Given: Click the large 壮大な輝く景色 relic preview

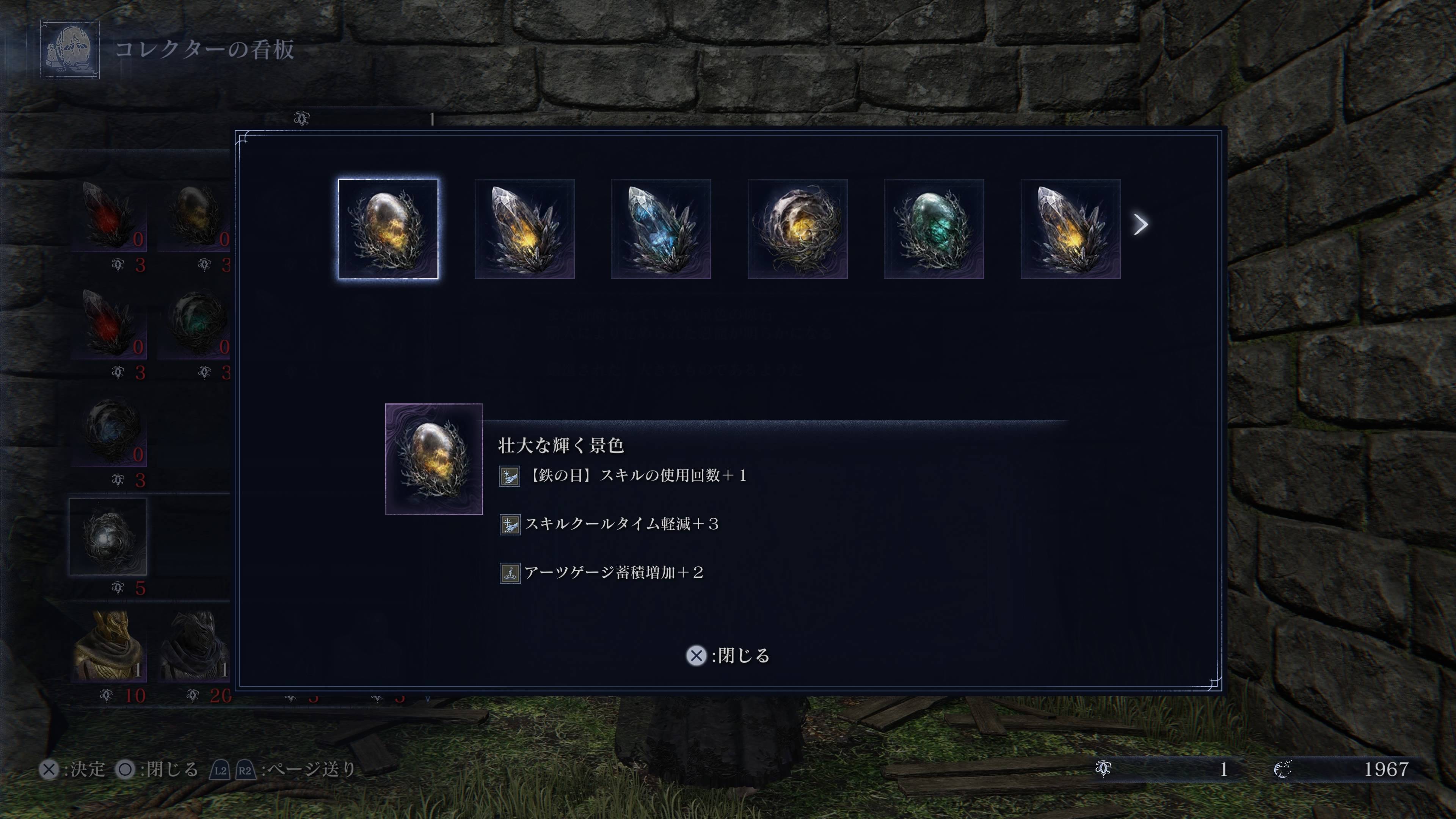Looking at the screenshot, I should [x=434, y=459].
